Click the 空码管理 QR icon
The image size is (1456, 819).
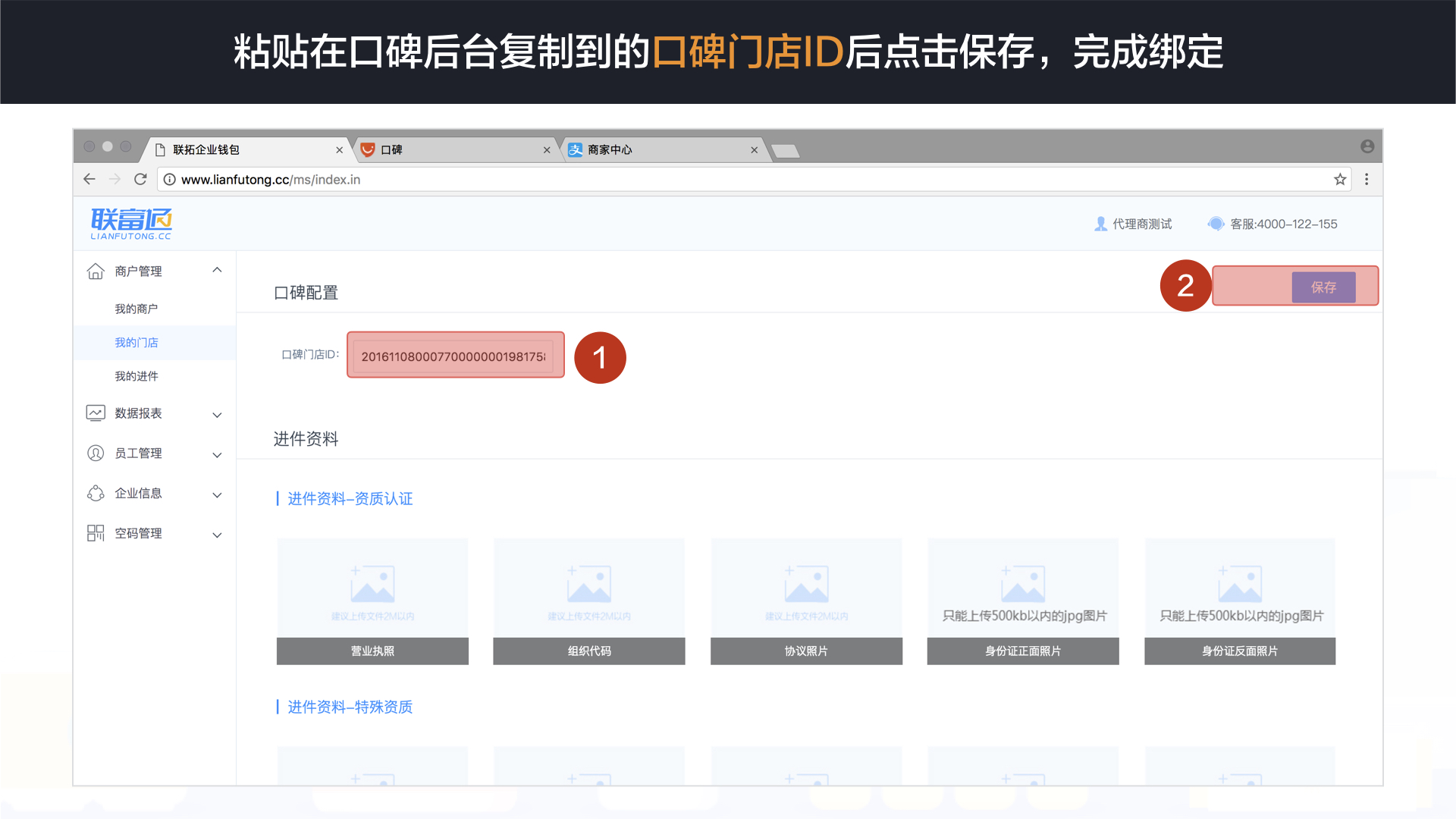(96, 533)
